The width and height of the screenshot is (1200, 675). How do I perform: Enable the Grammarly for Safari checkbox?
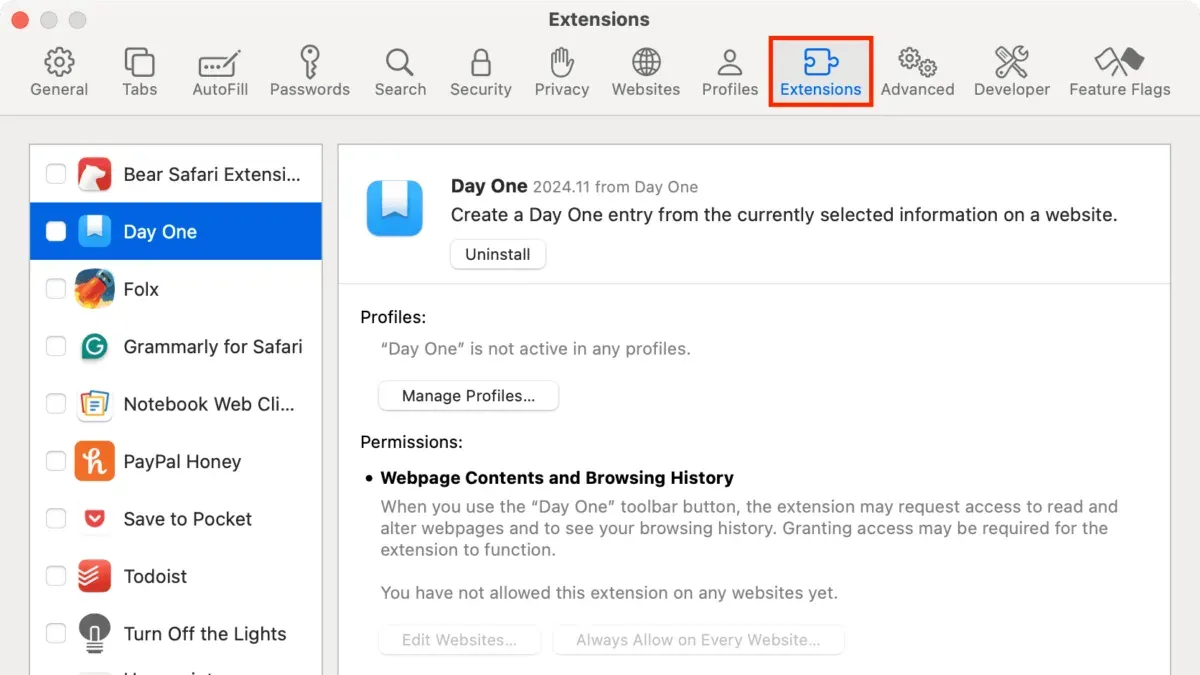[x=56, y=346]
